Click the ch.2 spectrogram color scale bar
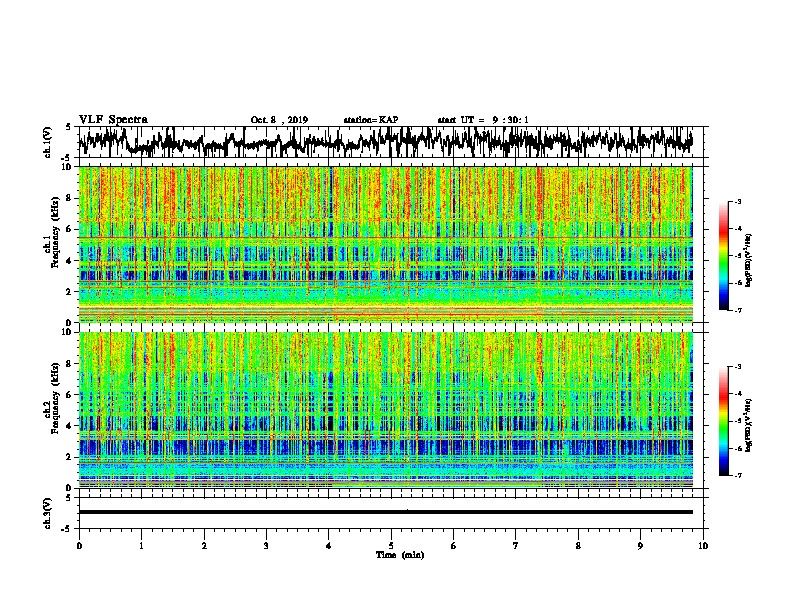Viewport: 792px width, 612px height. (x=723, y=421)
